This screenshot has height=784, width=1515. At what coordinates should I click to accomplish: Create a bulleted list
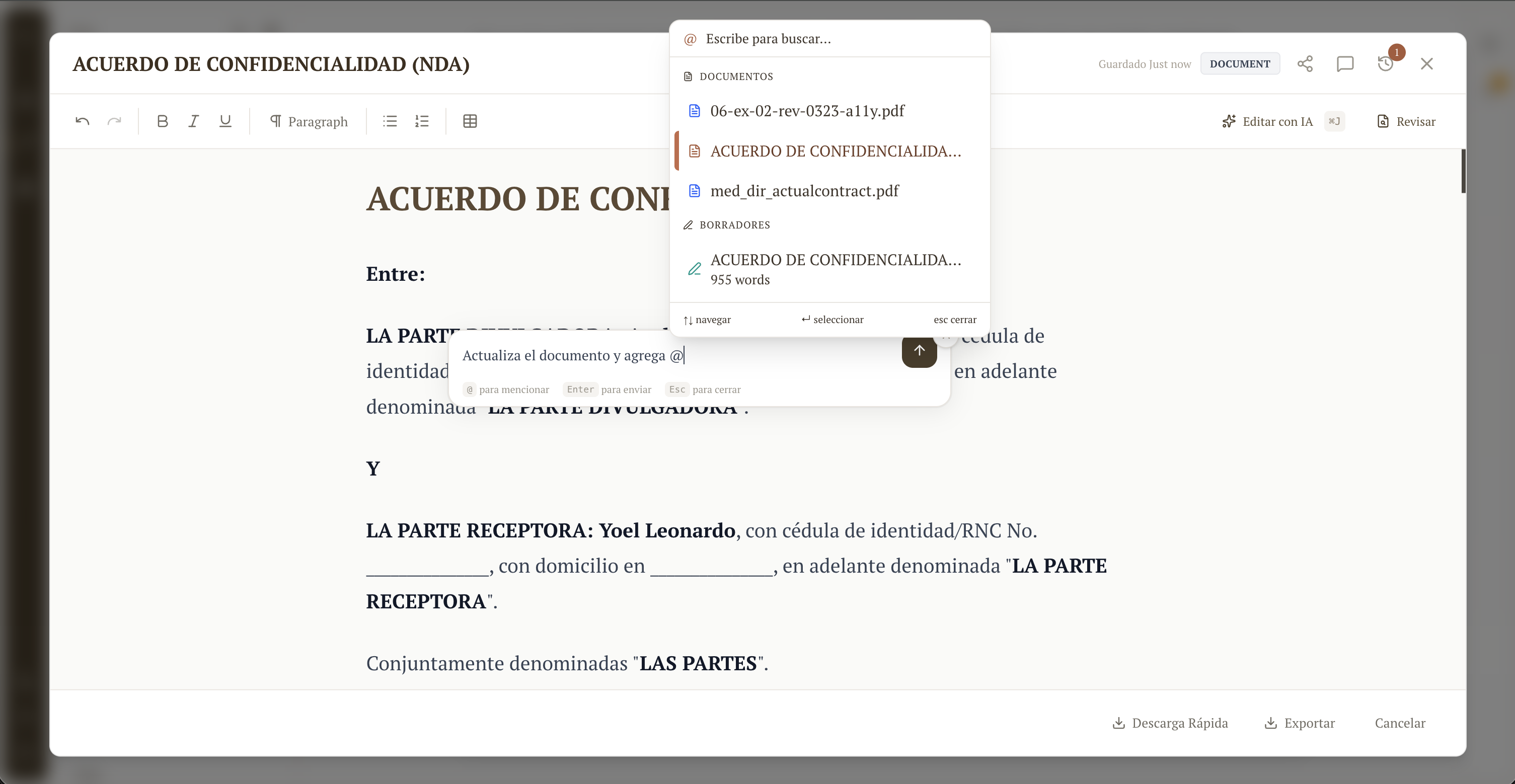tap(390, 121)
